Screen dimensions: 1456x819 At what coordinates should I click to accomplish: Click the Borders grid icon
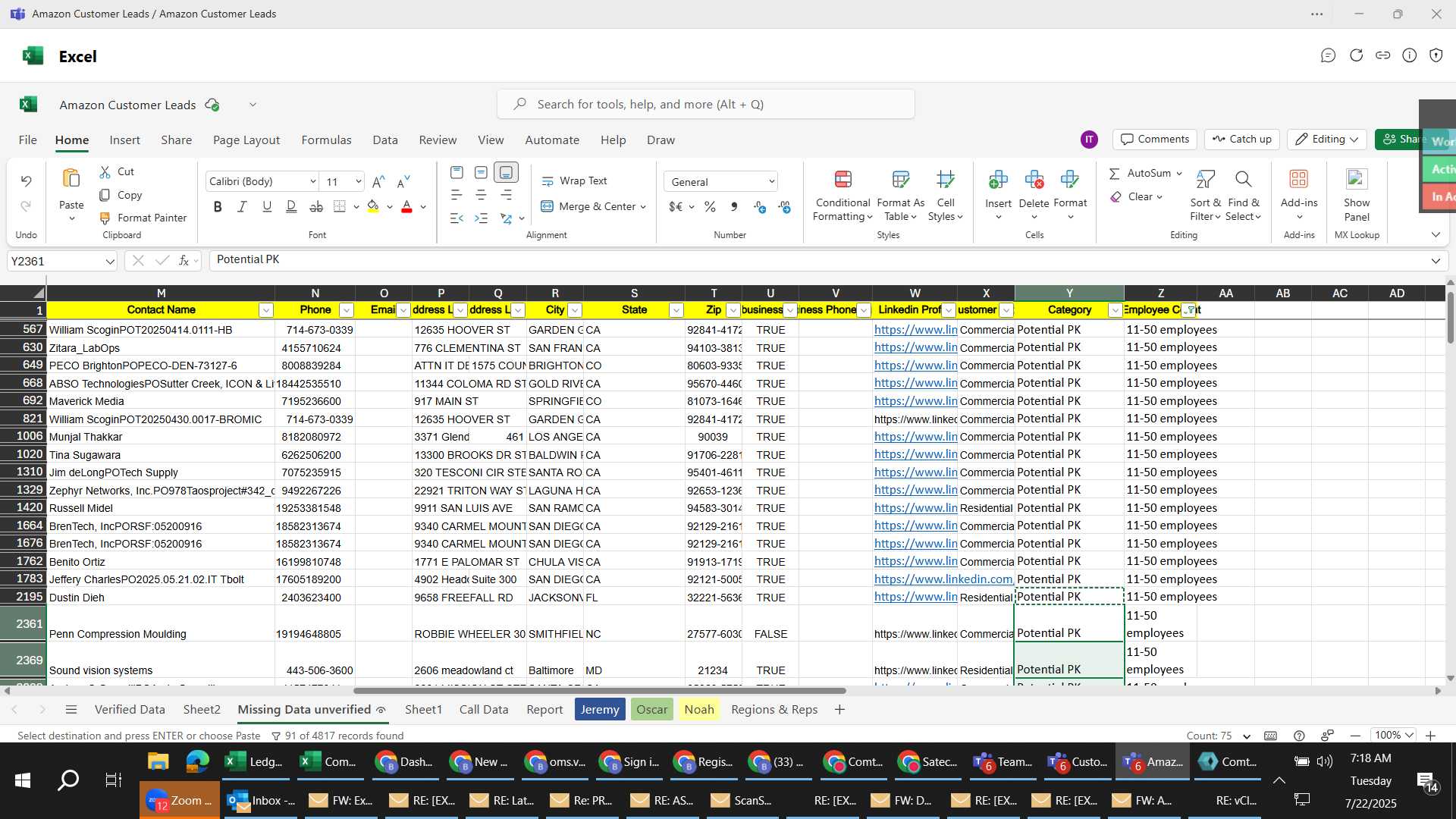pos(340,206)
